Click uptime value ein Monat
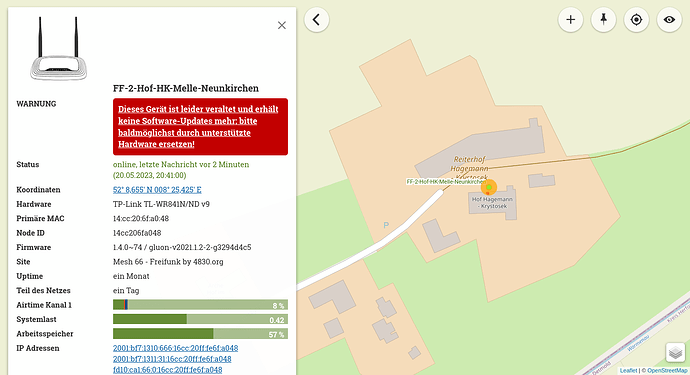 coord(131,276)
